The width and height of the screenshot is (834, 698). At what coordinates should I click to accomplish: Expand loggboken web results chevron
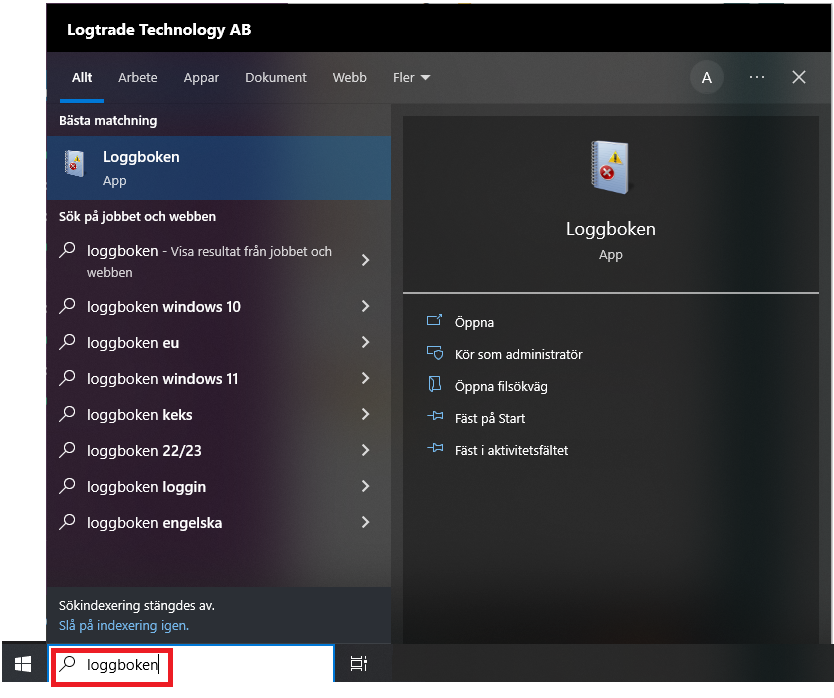[365, 260]
